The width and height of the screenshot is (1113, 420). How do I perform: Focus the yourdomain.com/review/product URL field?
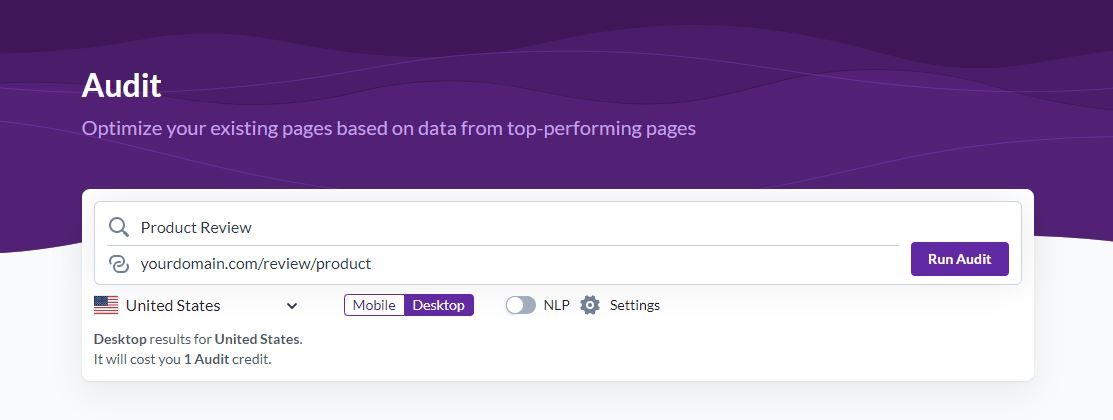518,264
